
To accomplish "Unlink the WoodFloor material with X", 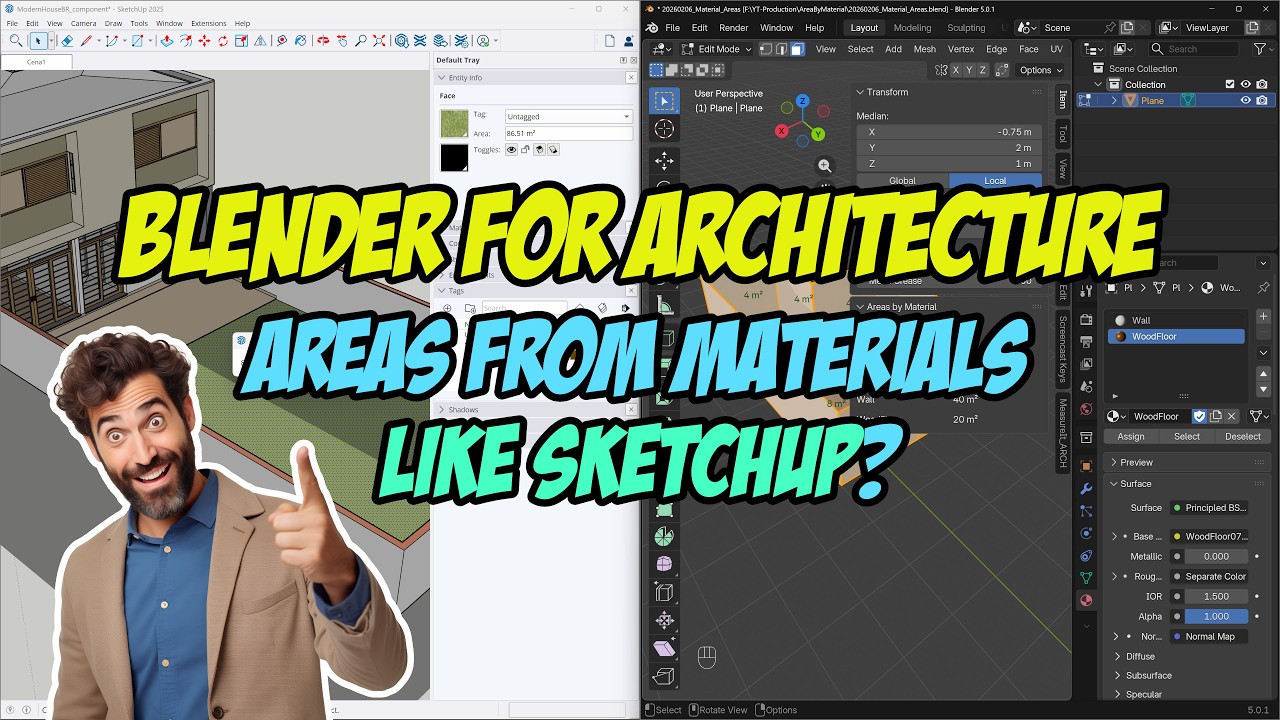I will (1232, 416).
